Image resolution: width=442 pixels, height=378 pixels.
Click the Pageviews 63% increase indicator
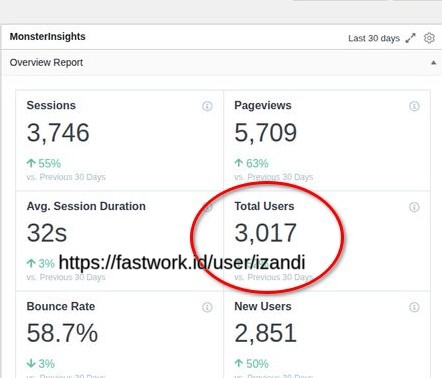tap(251, 163)
